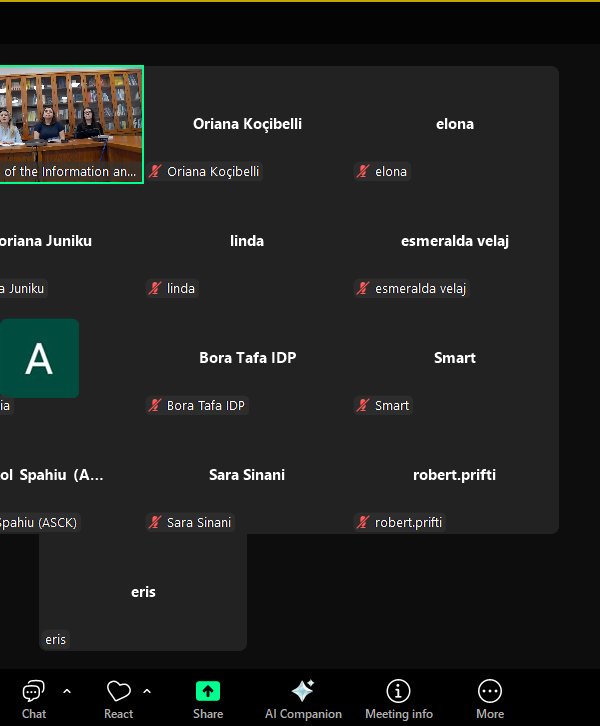Click the green A avatar tile
The image size is (600, 726).
pyautogui.click(x=39, y=358)
